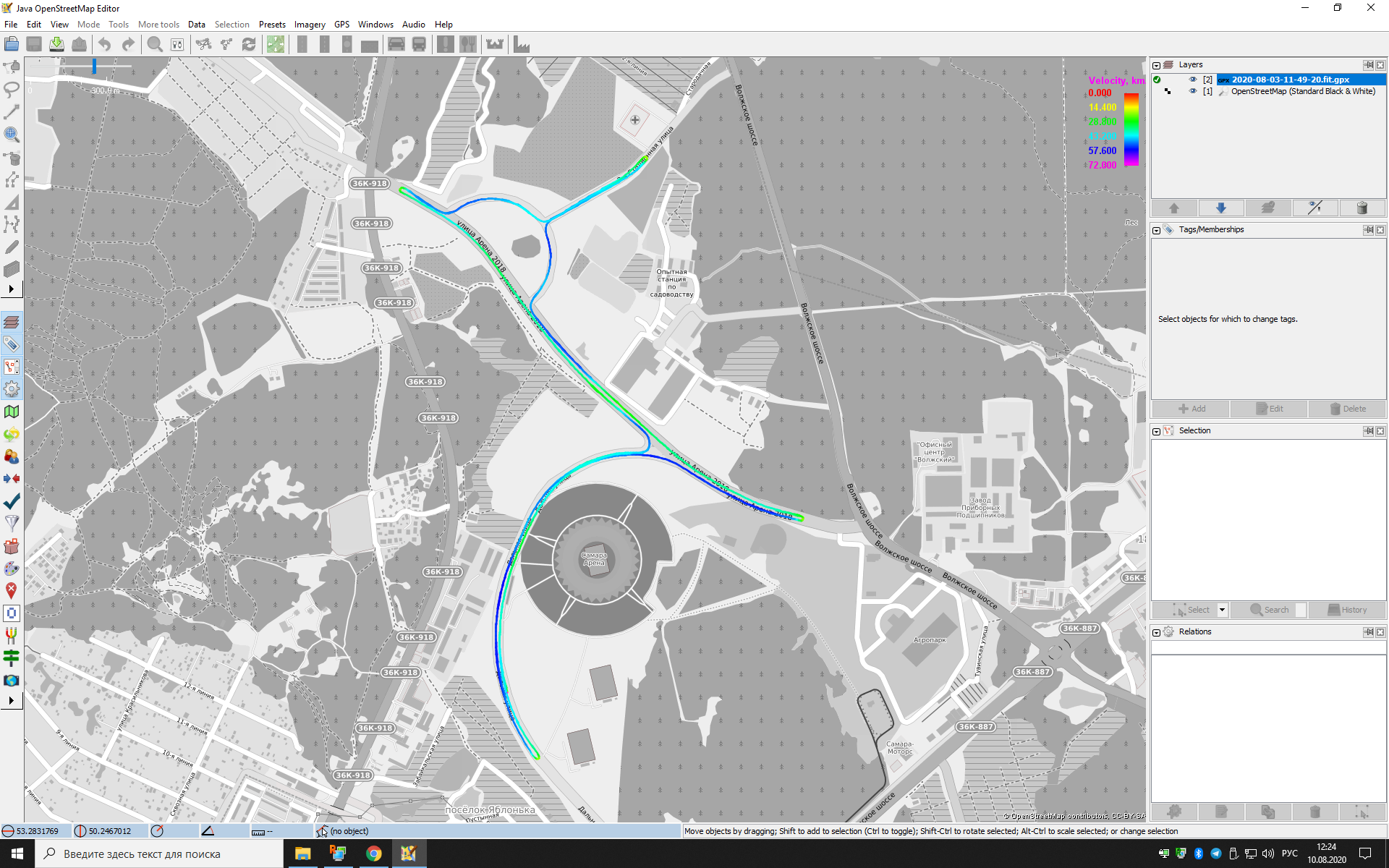Open the Conflicts red-blue arrows icon

[12, 479]
